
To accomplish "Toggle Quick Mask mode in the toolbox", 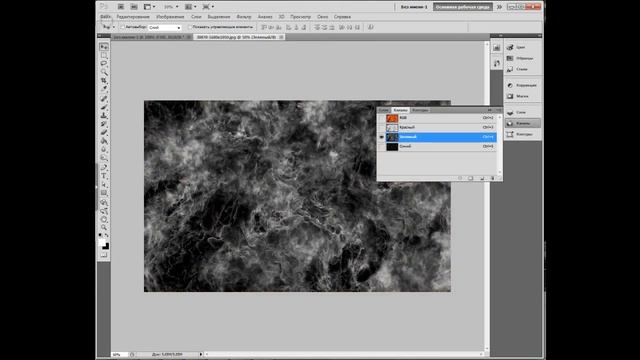I will [104, 255].
